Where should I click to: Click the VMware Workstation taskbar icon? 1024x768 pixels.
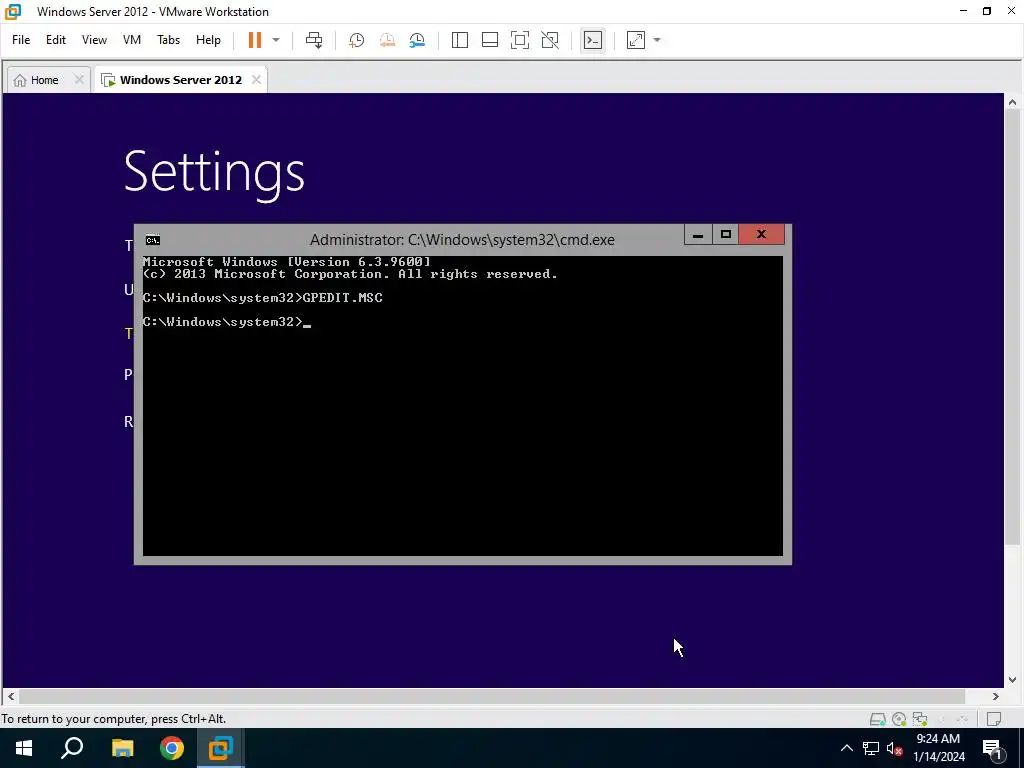pyautogui.click(x=221, y=748)
